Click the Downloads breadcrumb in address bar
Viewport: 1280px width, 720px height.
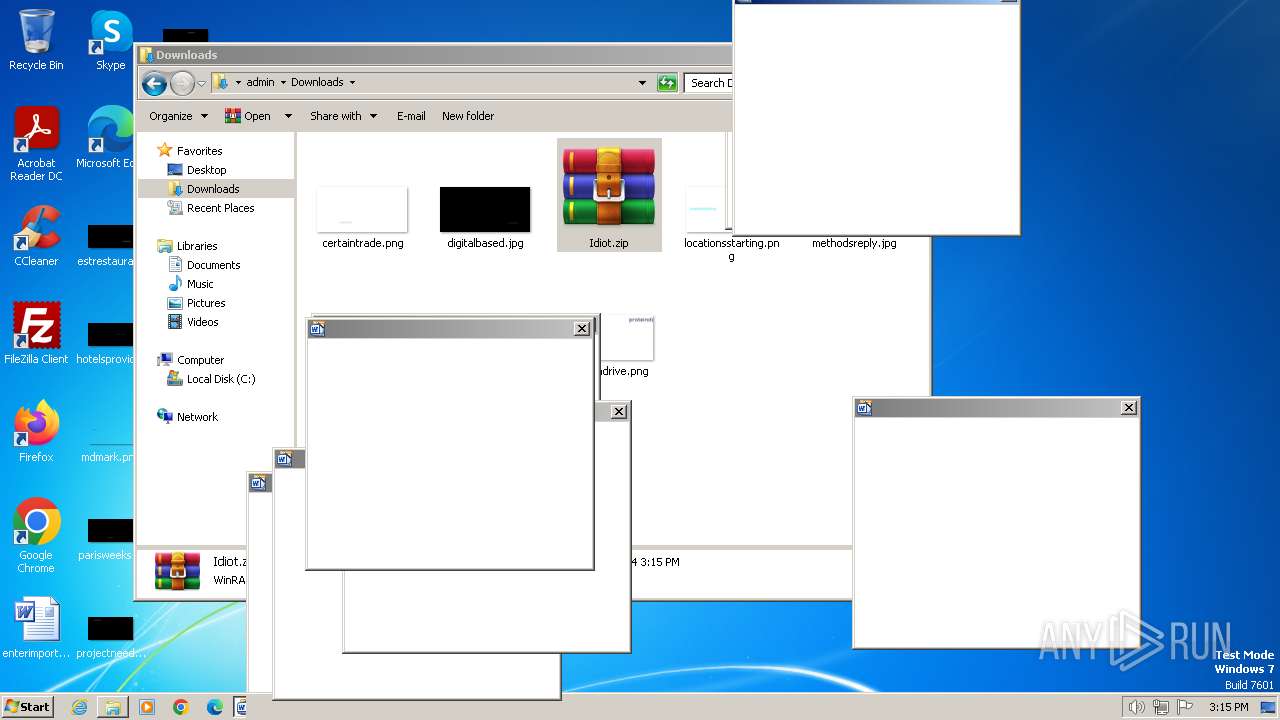coord(317,83)
